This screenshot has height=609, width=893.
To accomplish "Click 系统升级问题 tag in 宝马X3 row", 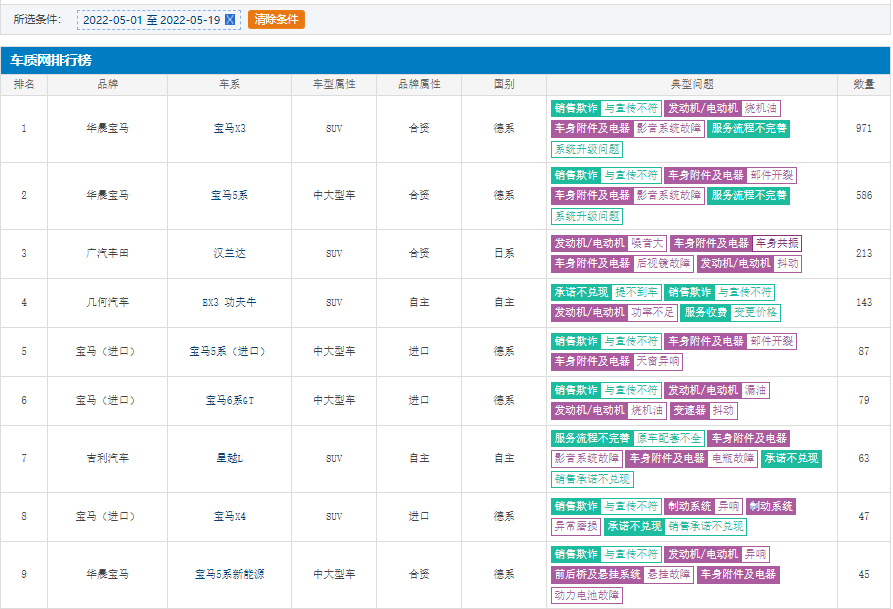I will click(587, 149).
